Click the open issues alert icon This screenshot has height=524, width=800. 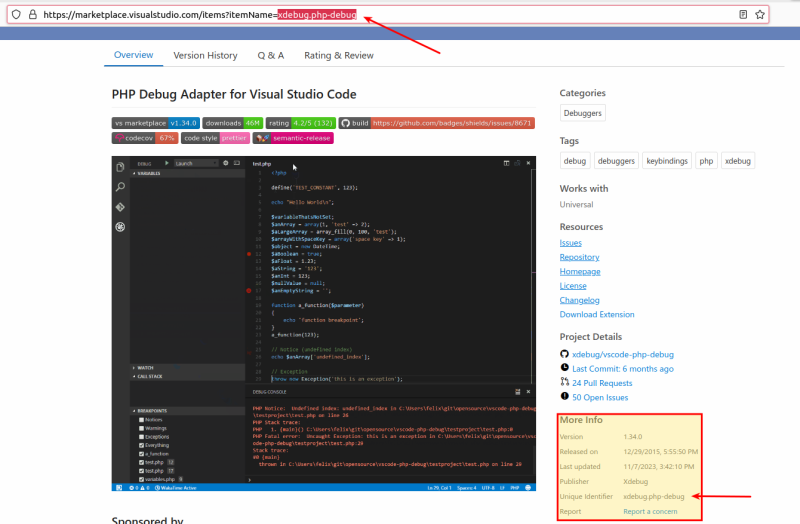click(x=564, y=396)
